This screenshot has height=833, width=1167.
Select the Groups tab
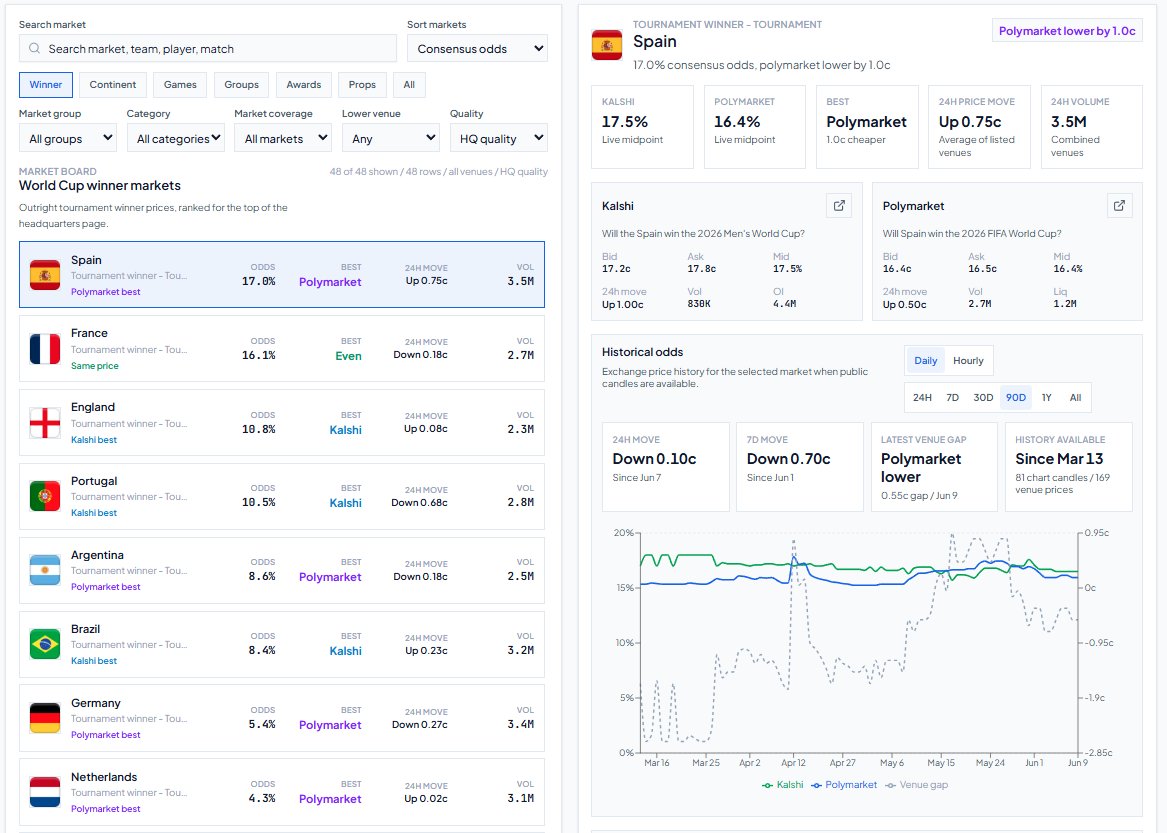(242, 85)
